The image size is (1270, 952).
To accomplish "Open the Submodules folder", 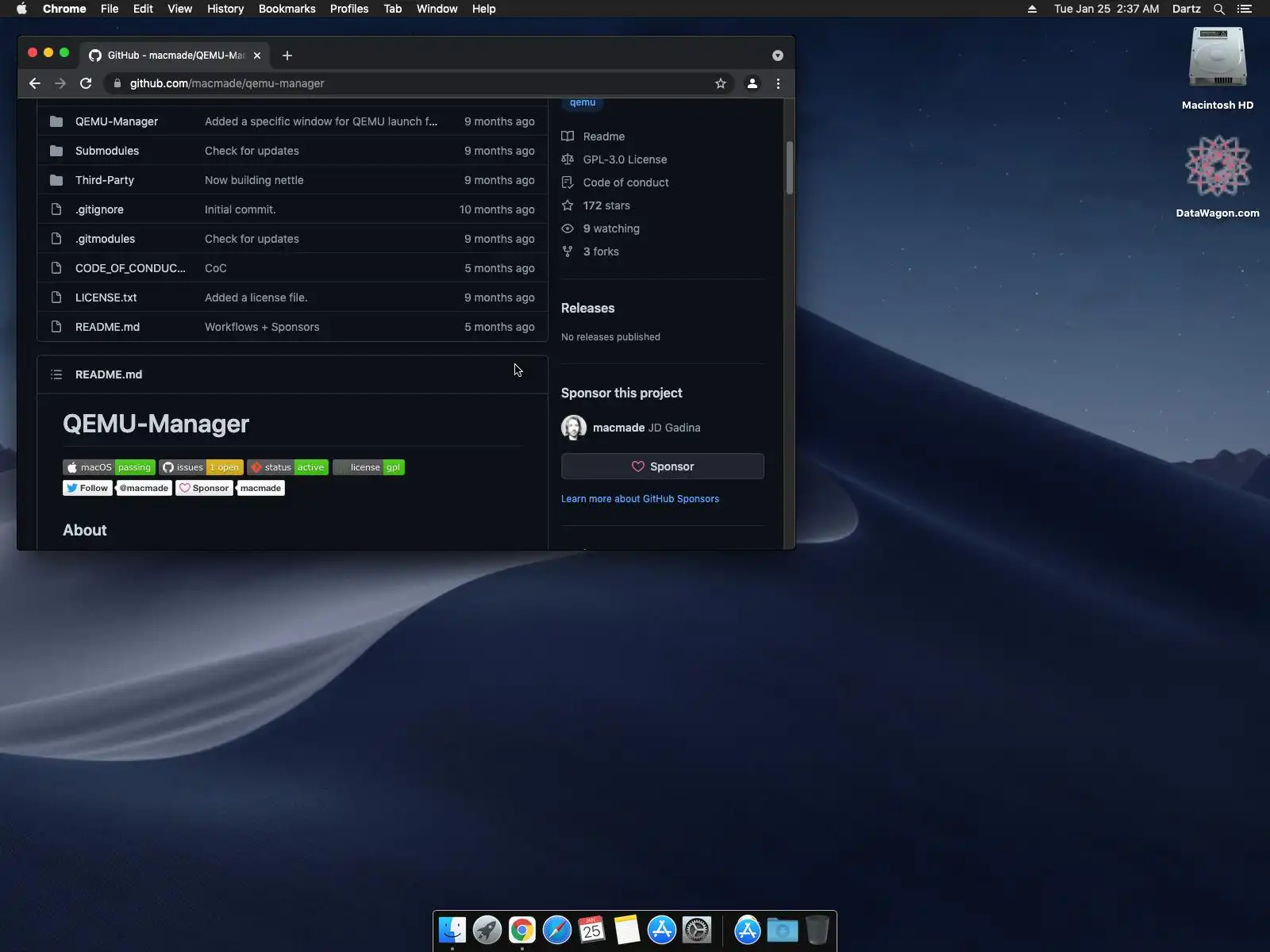I will 107,151.
